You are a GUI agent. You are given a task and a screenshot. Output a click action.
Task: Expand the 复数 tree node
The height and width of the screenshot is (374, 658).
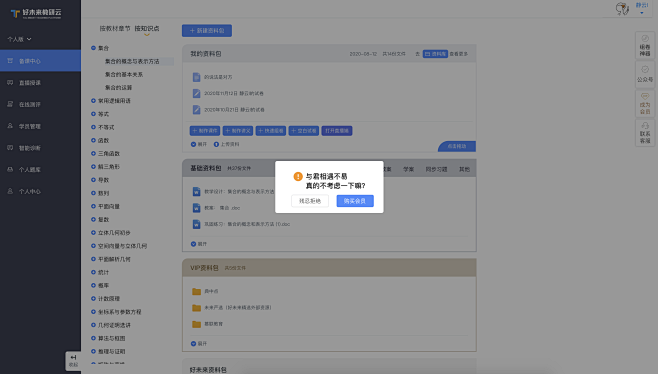(x=93, y=219)
